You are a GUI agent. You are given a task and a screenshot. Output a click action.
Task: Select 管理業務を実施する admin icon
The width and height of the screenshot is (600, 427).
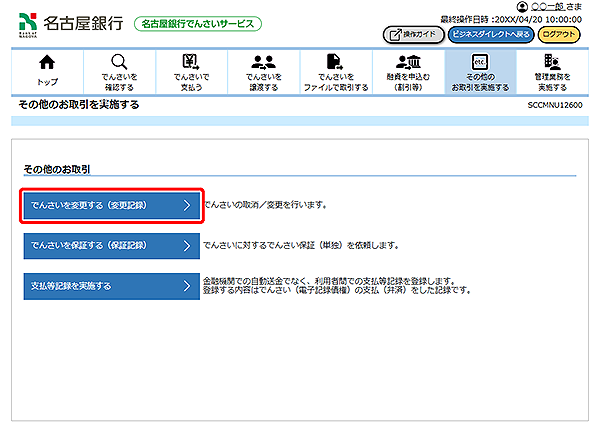pyautogui.click(x=551, y=62)
